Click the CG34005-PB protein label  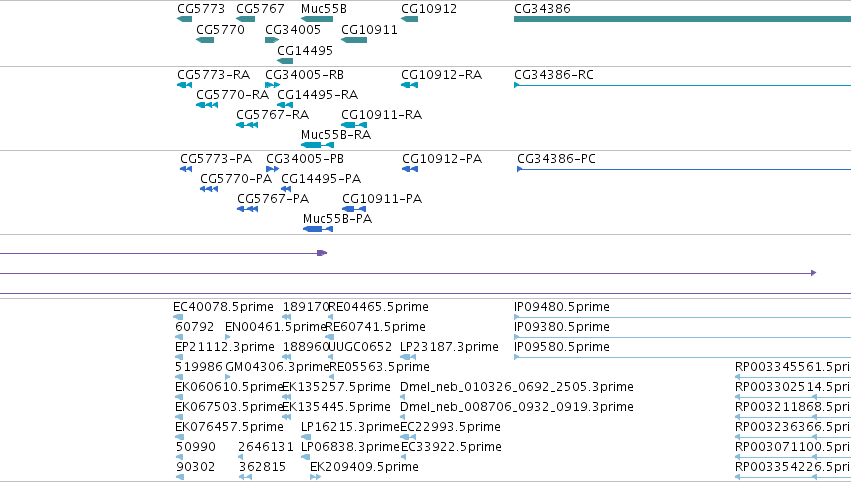[x=305, y=158]
